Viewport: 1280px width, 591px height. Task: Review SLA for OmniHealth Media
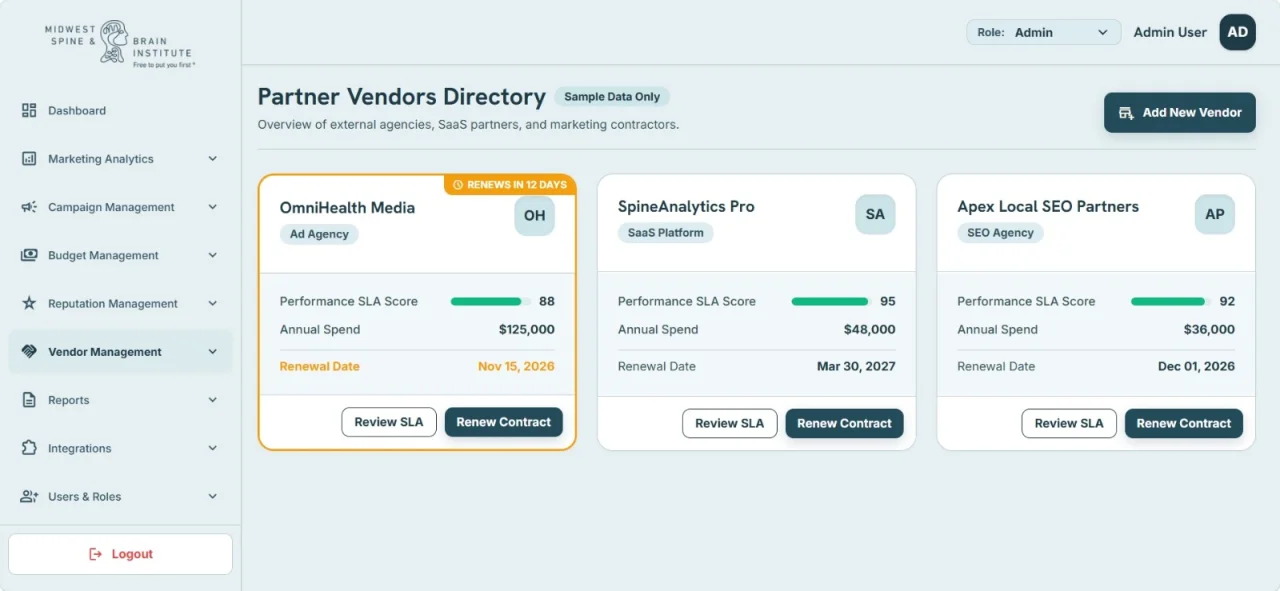pos(389,422)
